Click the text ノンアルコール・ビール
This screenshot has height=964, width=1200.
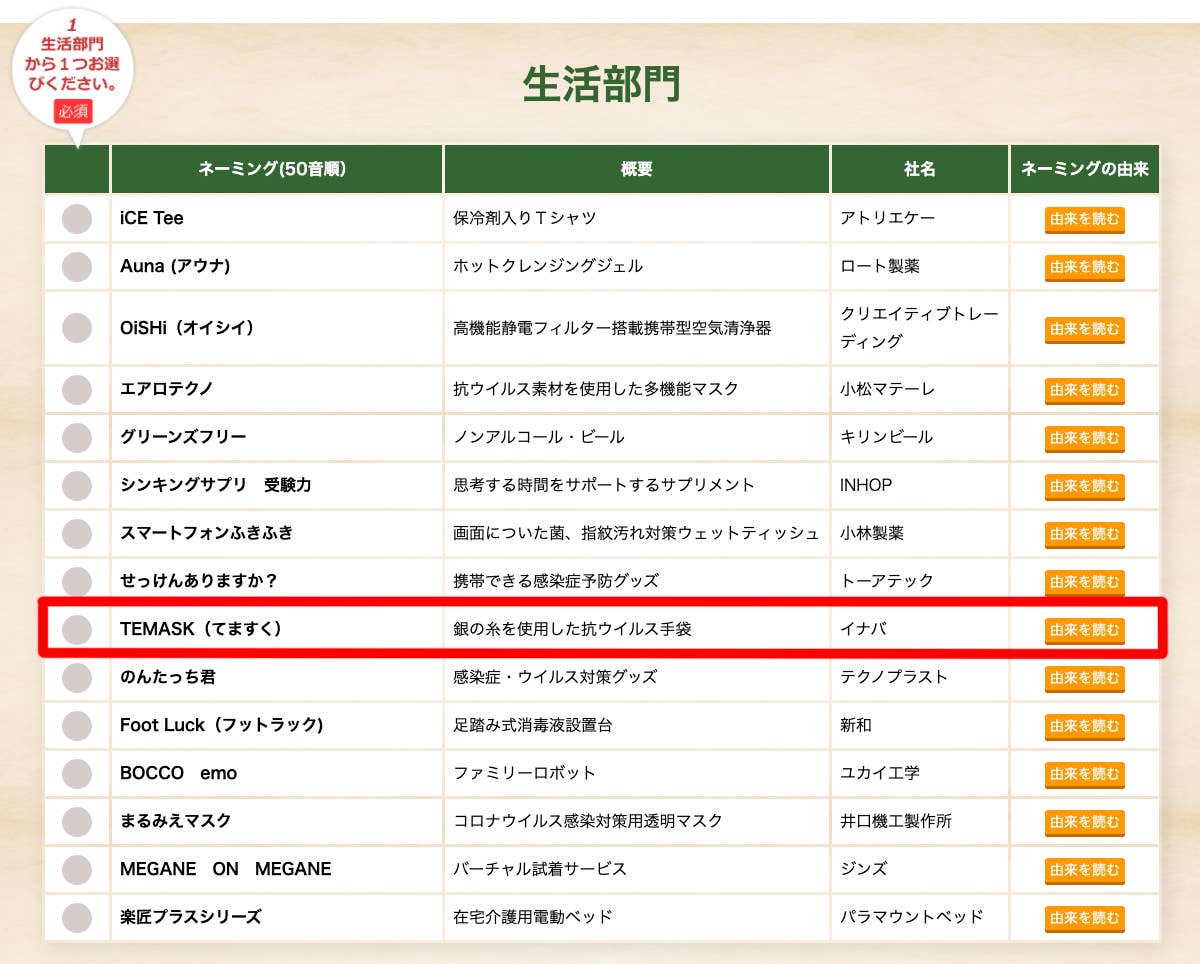[539, 436]
